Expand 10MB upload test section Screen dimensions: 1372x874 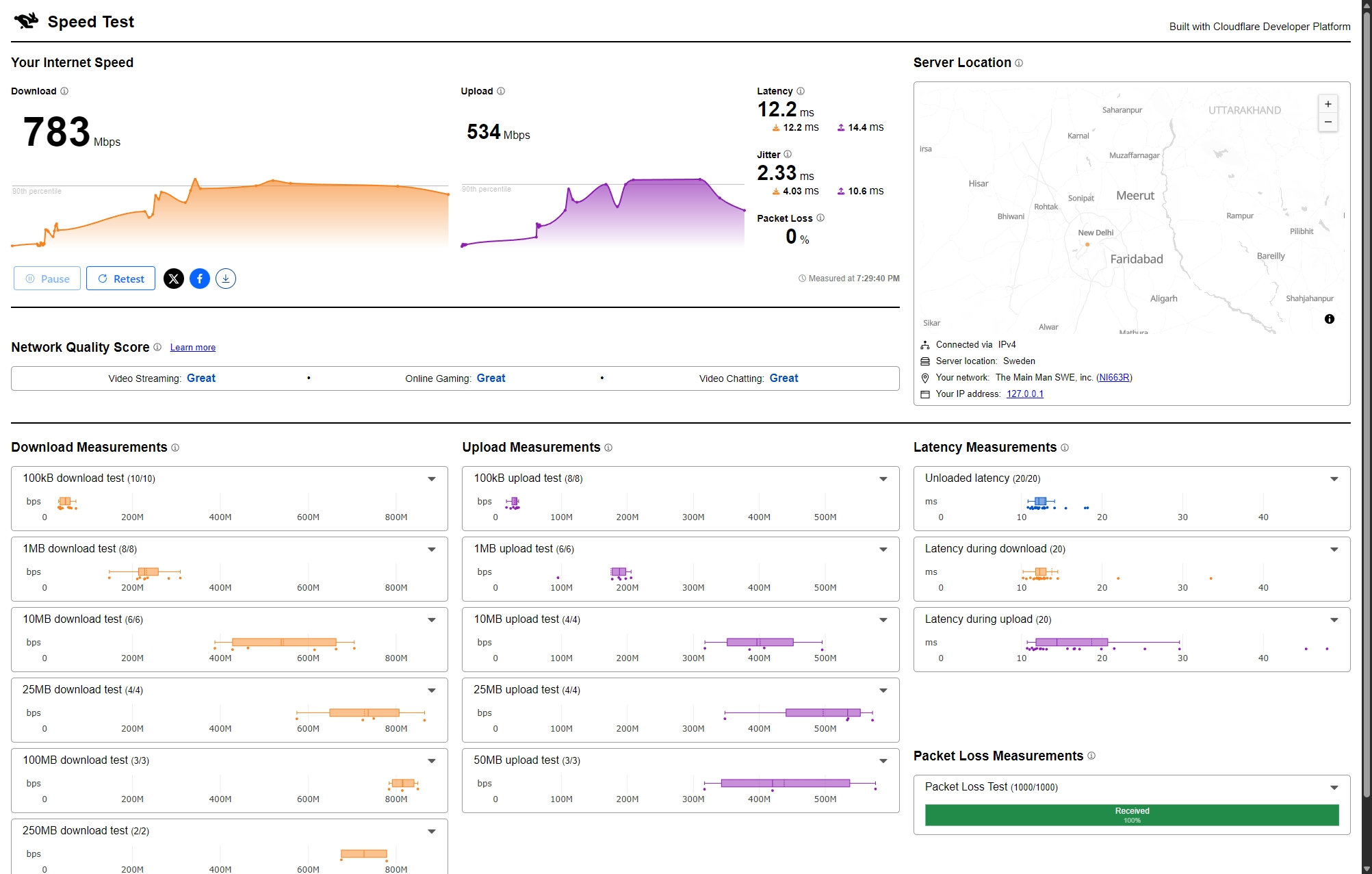click(x=883, y=620)
